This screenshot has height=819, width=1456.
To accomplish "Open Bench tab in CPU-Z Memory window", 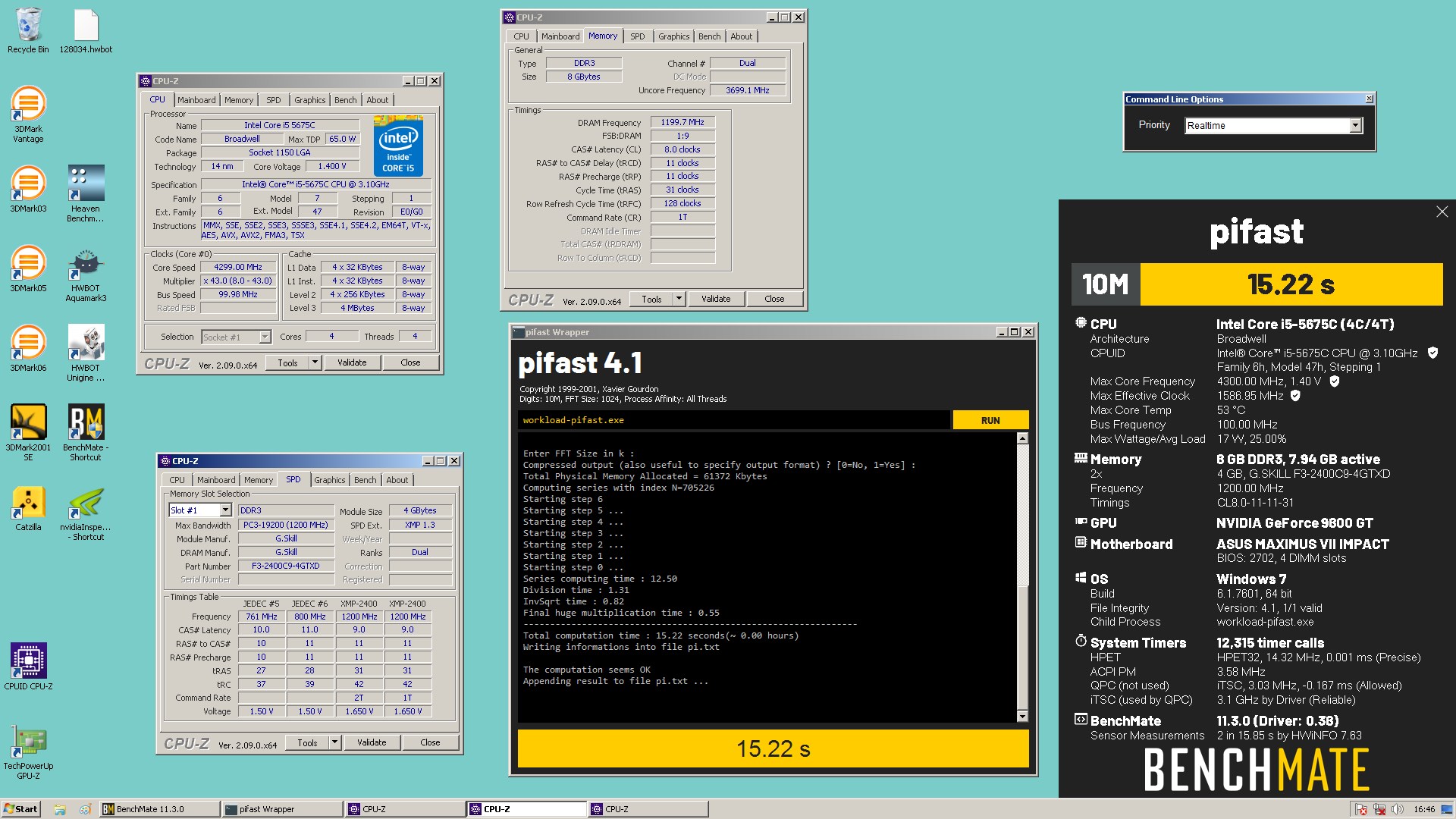I will tap(709, 36).
